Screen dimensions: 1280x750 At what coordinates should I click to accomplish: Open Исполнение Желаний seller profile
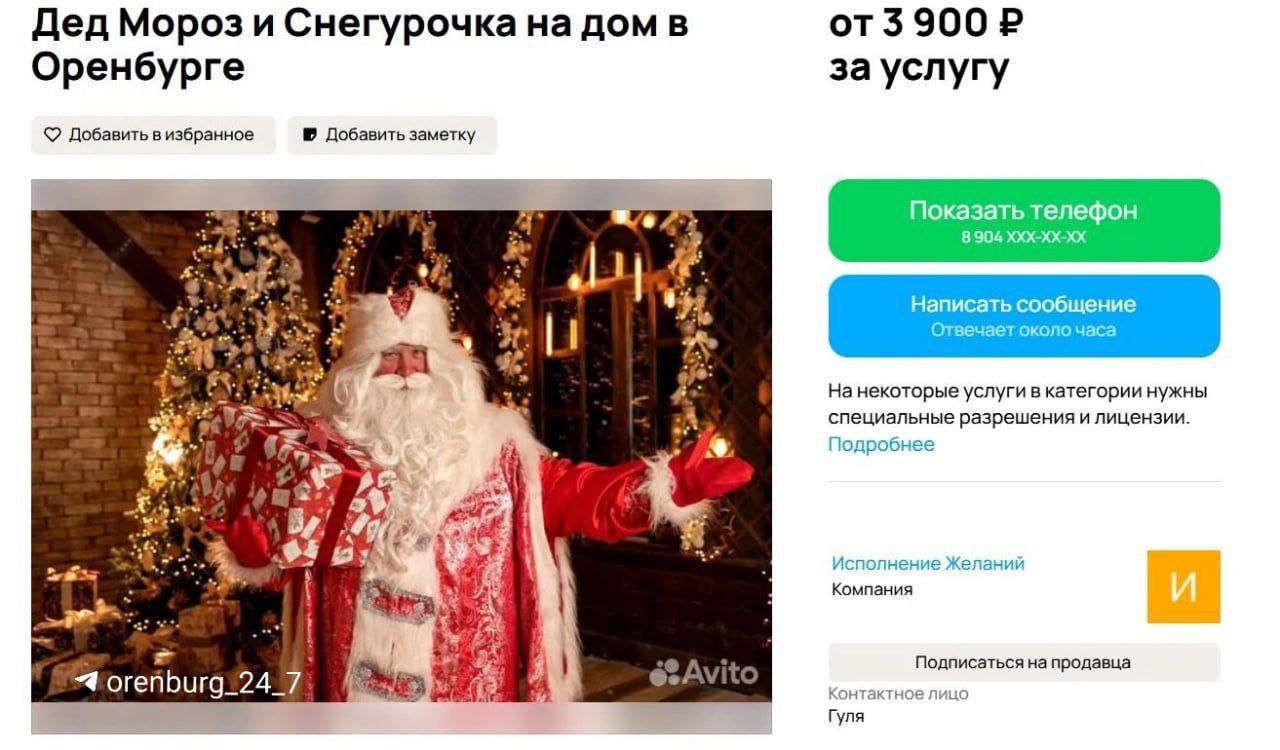tap(928, 564)
